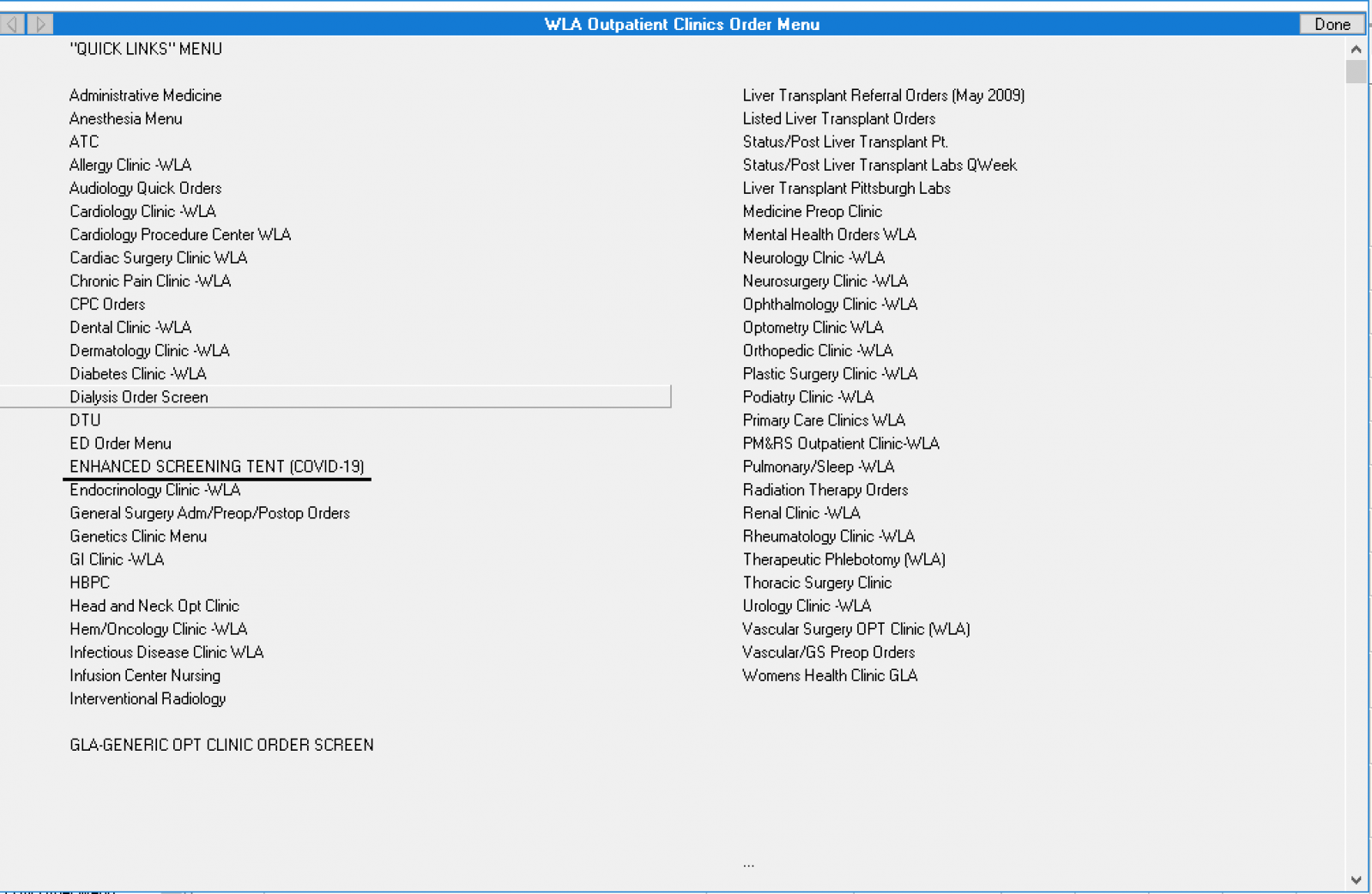This screenshot has height=894, width=1372.
Task: Select Cardiology Clinic -WLA
Action: click(x=142, y=212)
